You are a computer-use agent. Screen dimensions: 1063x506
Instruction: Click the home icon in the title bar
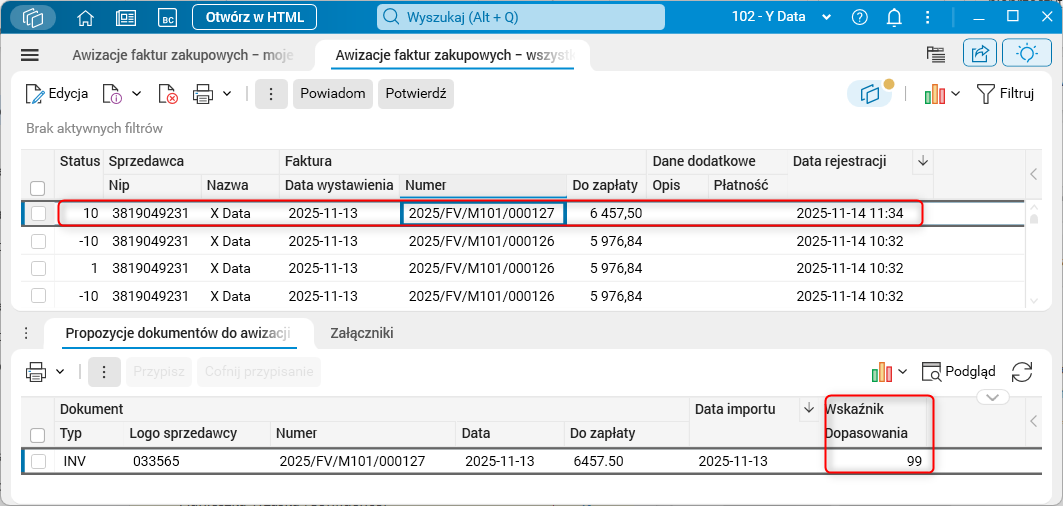tap(85, 17)
